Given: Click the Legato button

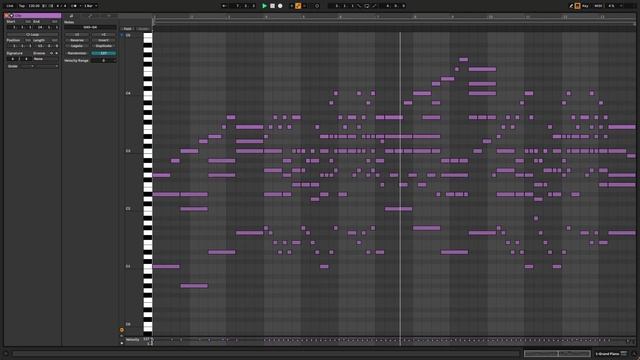Looking at the screenshot, I should pos(77,46).
